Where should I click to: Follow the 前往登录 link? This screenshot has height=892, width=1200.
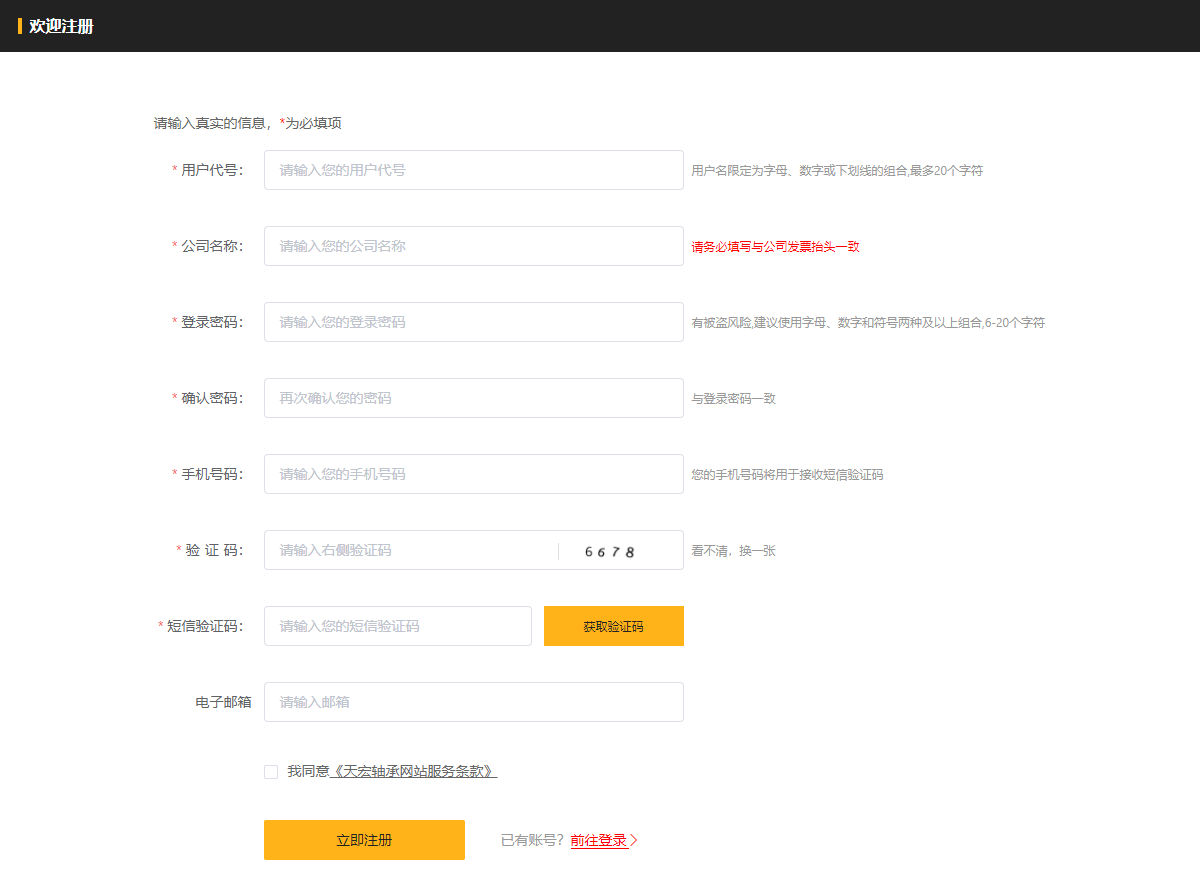[x=599, y=840]
